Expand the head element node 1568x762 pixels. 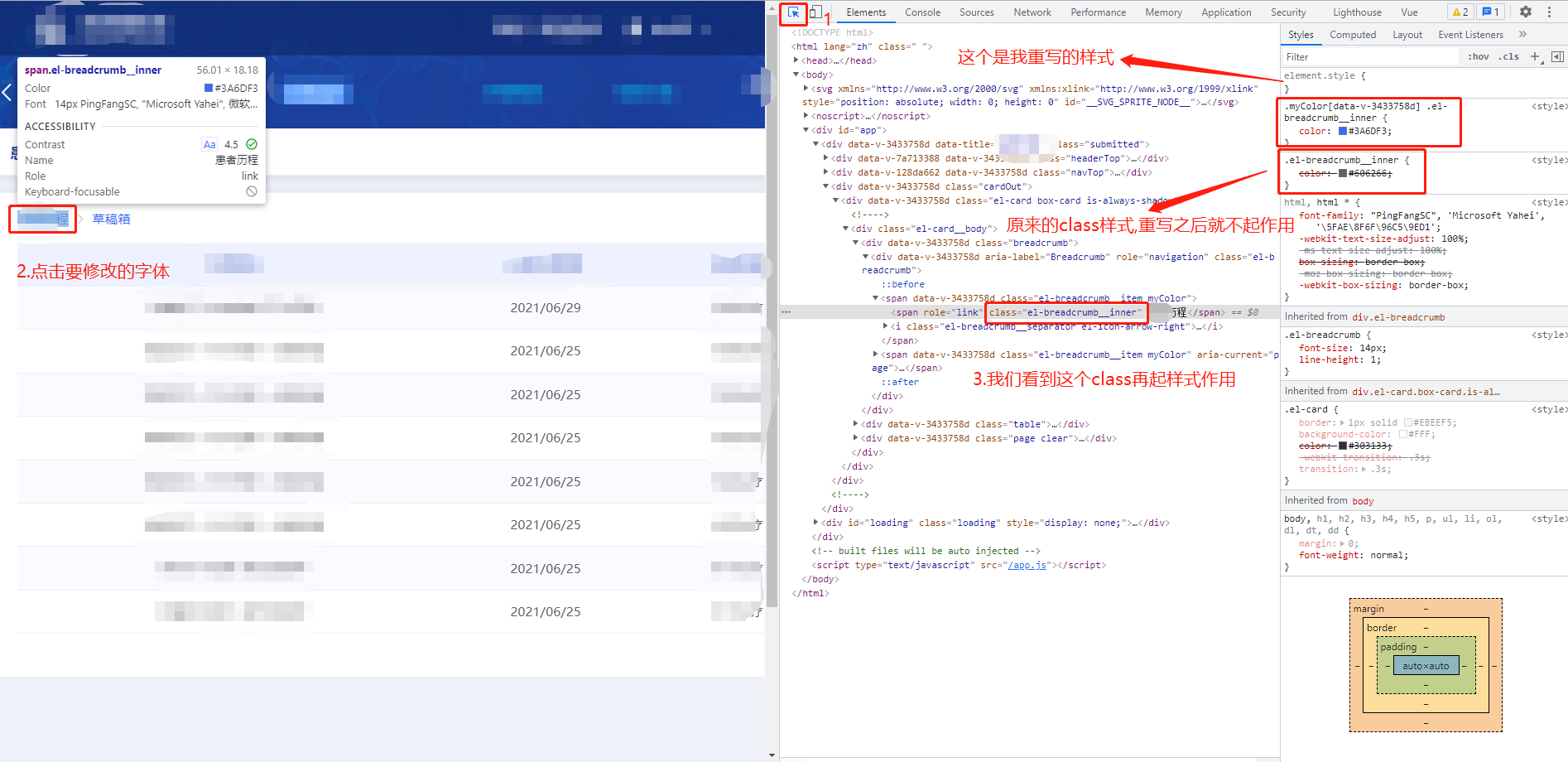(x=796, y=60)
